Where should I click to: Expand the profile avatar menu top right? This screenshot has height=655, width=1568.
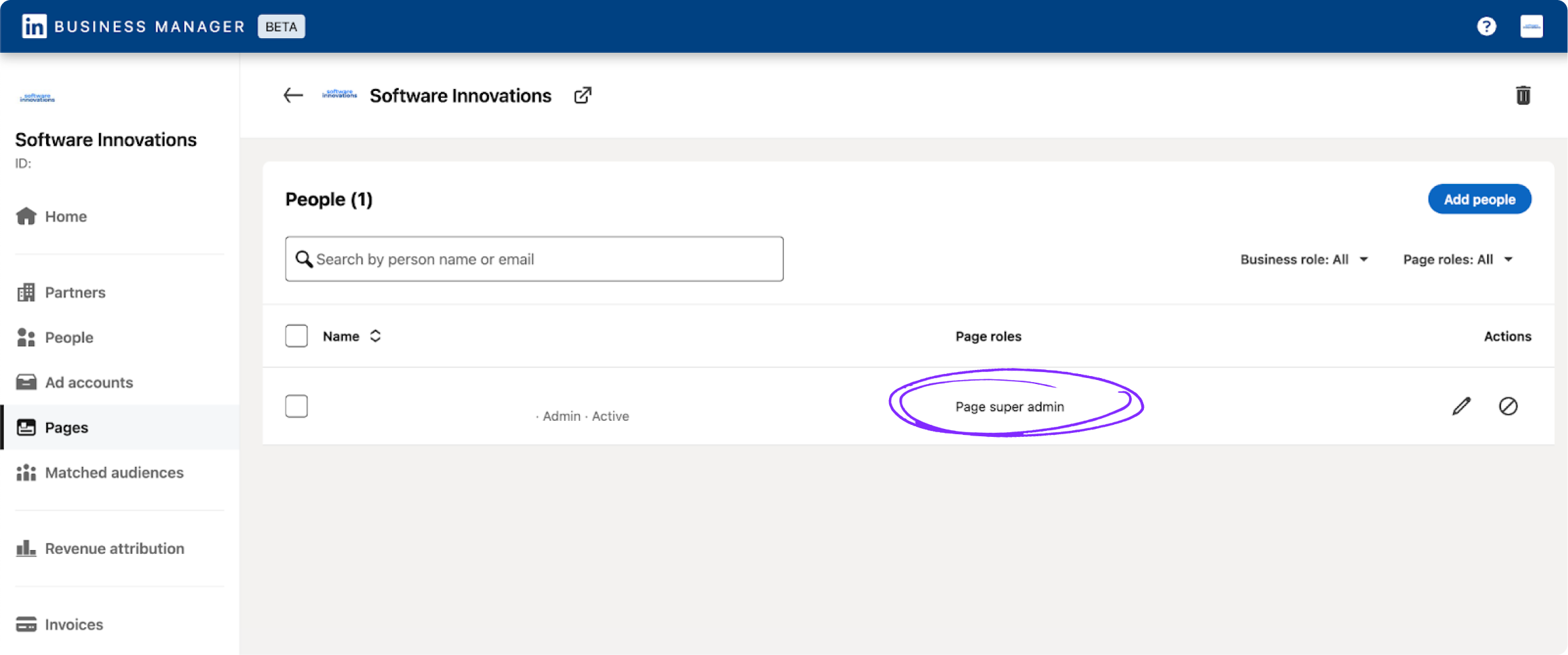pyautogui.click(x=1531, y=25)
